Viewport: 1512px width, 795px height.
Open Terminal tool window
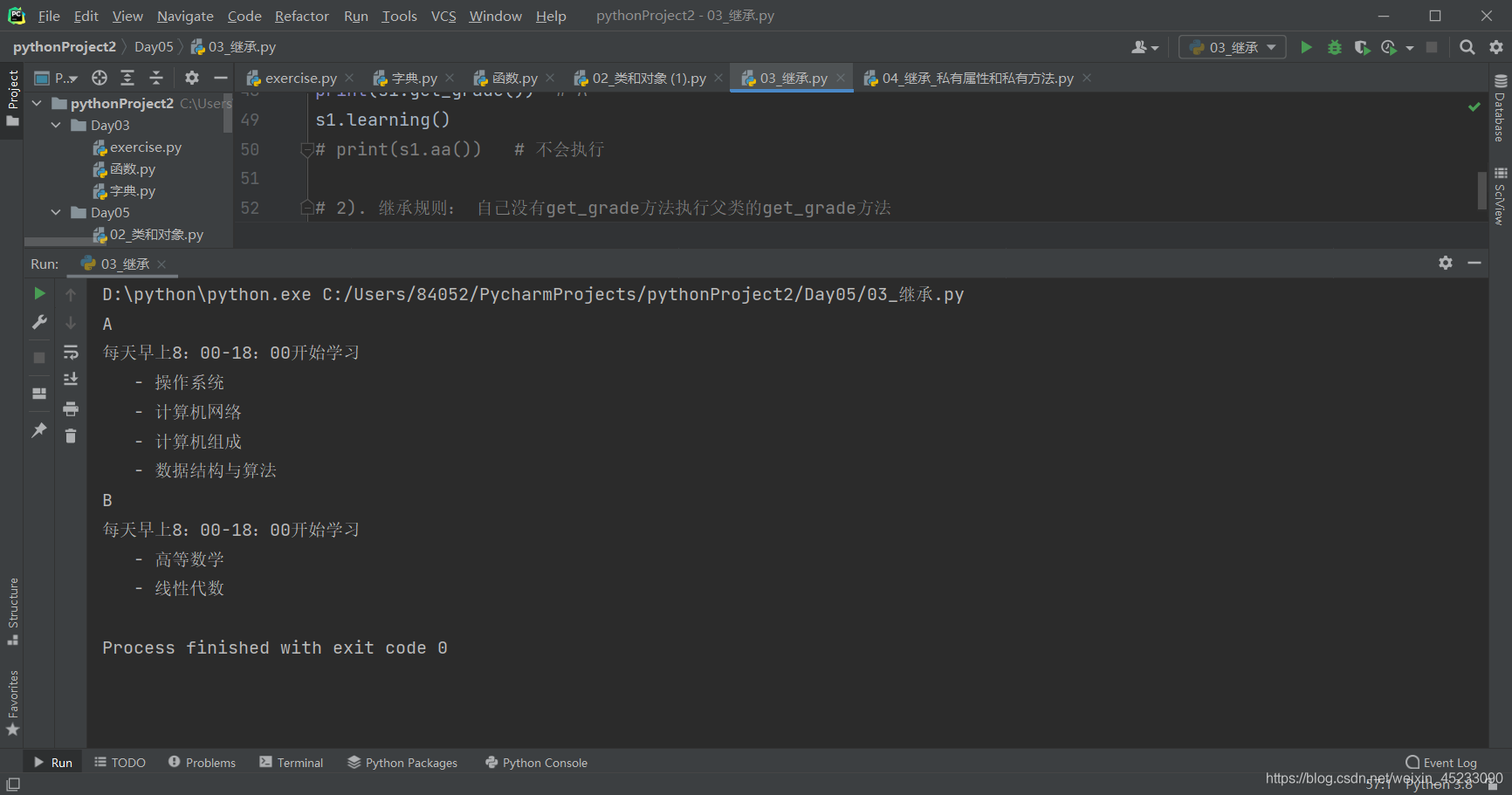click(291, 762)
